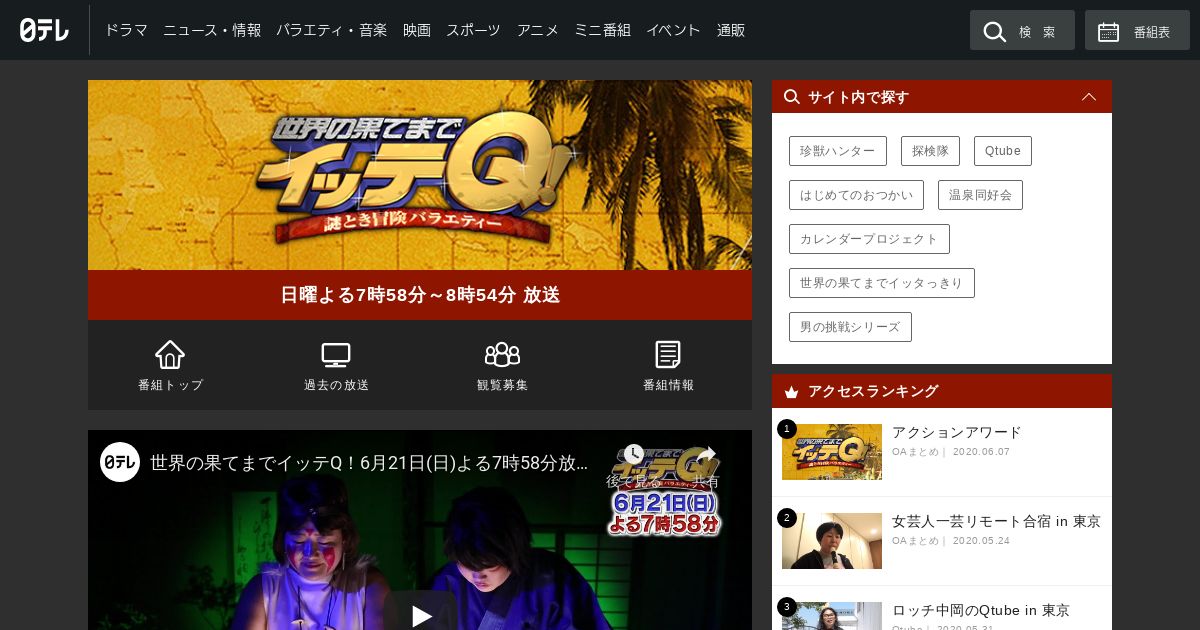Click crown icon in アクセスランキング header

(792, 392)
